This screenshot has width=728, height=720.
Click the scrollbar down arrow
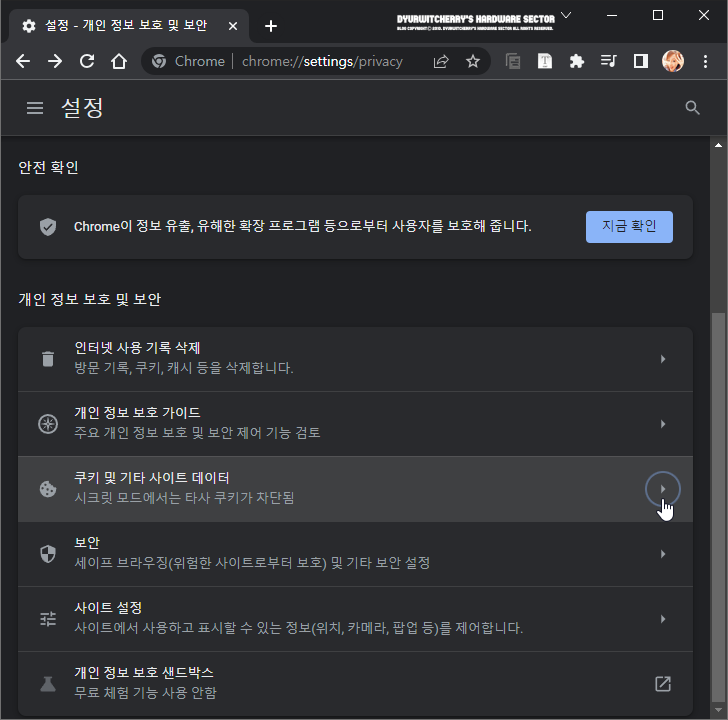(718, 711)
